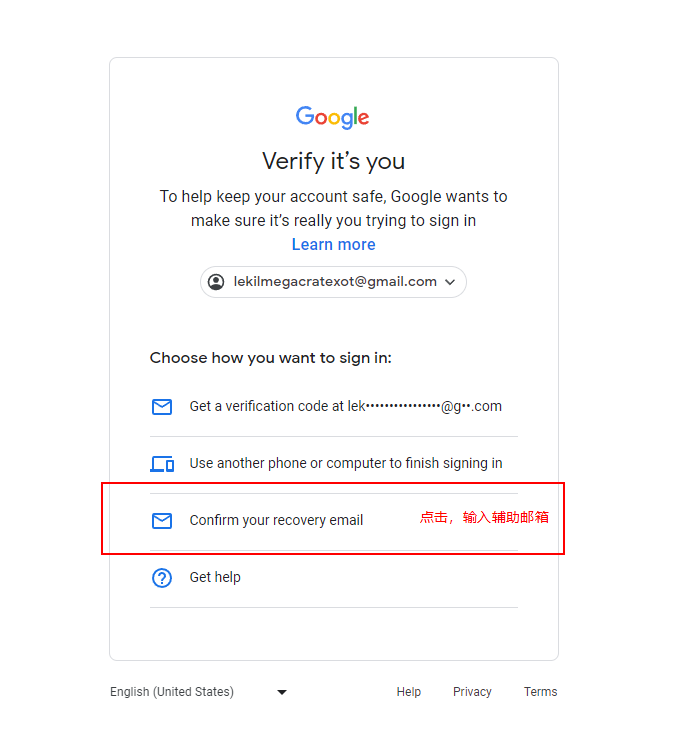Click the Google logo
Screen dimensions: 689x756
333,117
